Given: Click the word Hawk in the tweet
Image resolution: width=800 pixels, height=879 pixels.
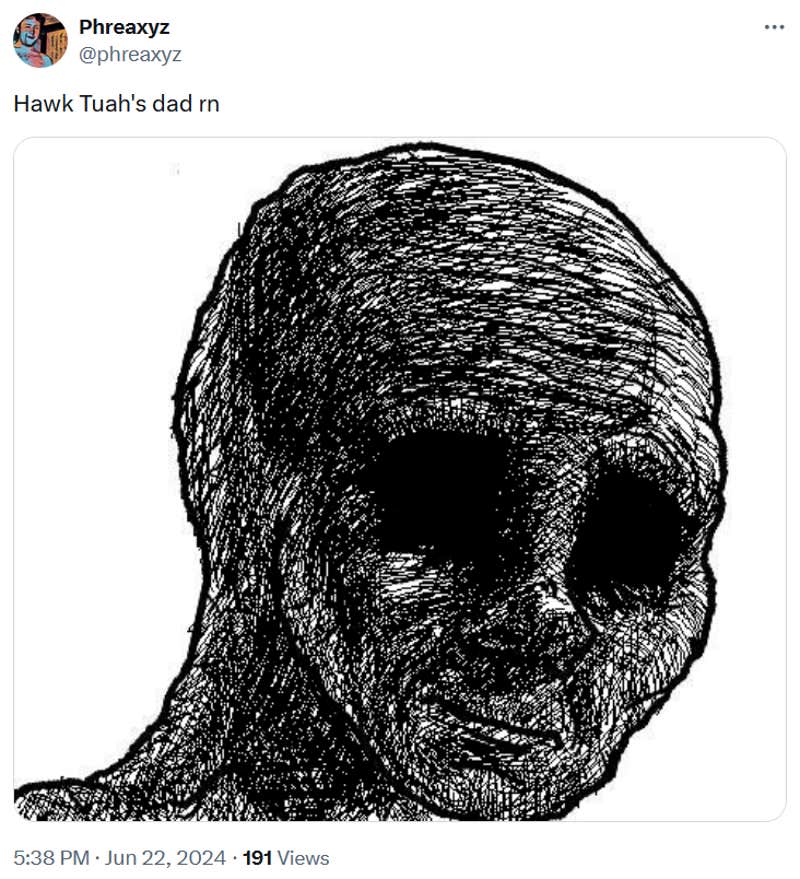Looking at the screenshot, I should (43, 104).
